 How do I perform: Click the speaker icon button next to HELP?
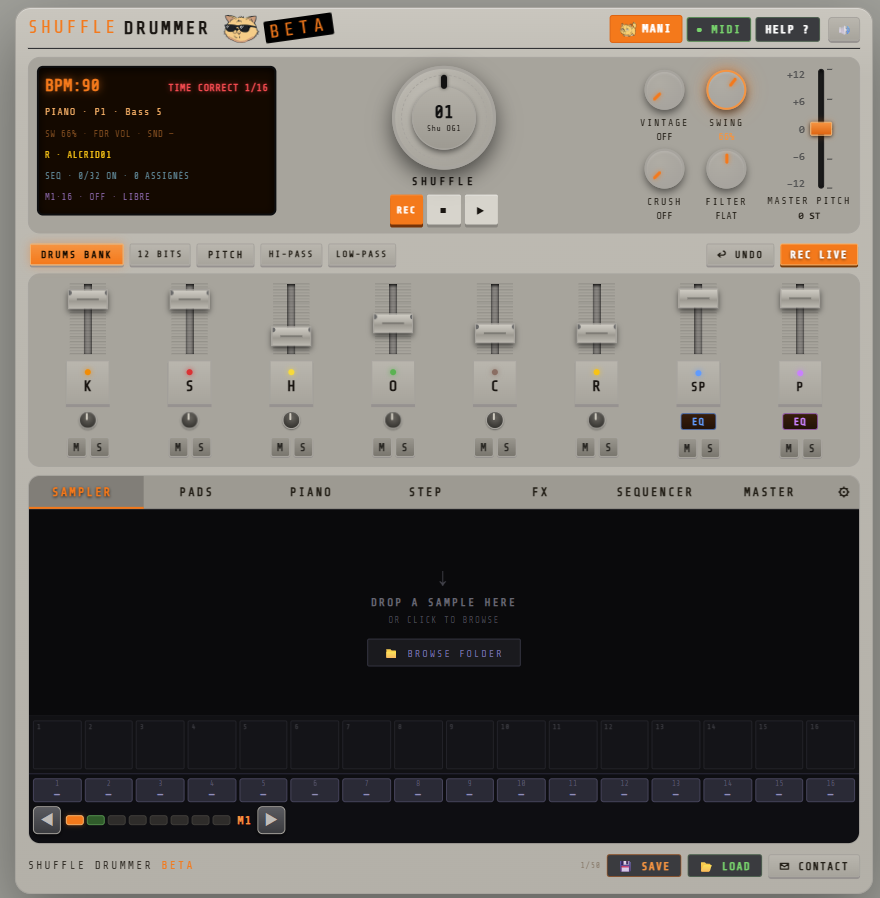point(844,30)
